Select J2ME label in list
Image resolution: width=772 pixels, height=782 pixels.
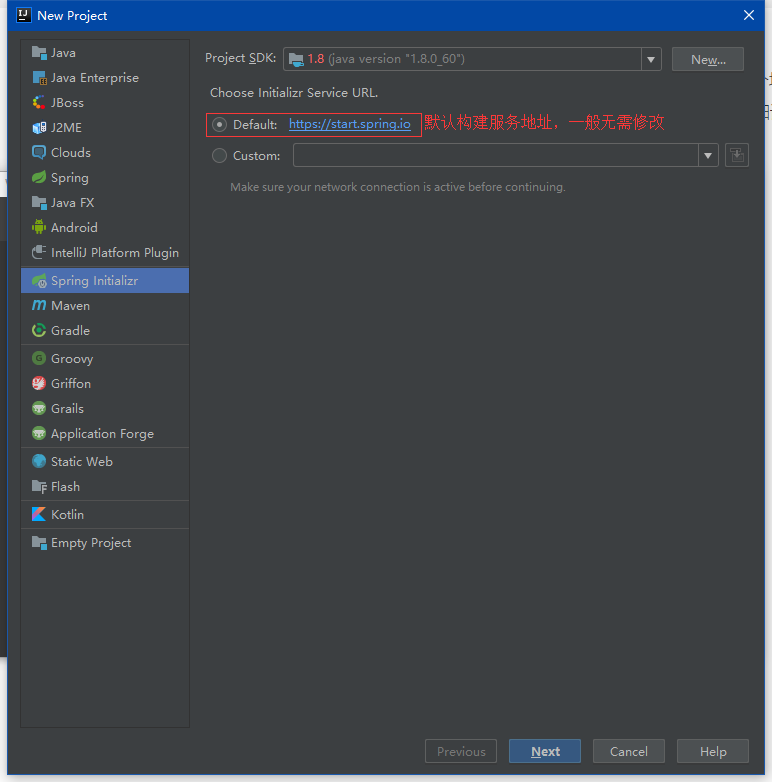coord(66,128)
